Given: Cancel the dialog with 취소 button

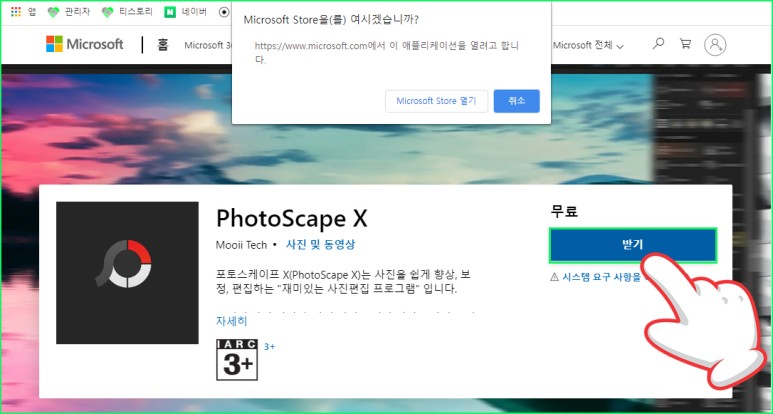Looking at the screenshot, I should pos(517,101).
